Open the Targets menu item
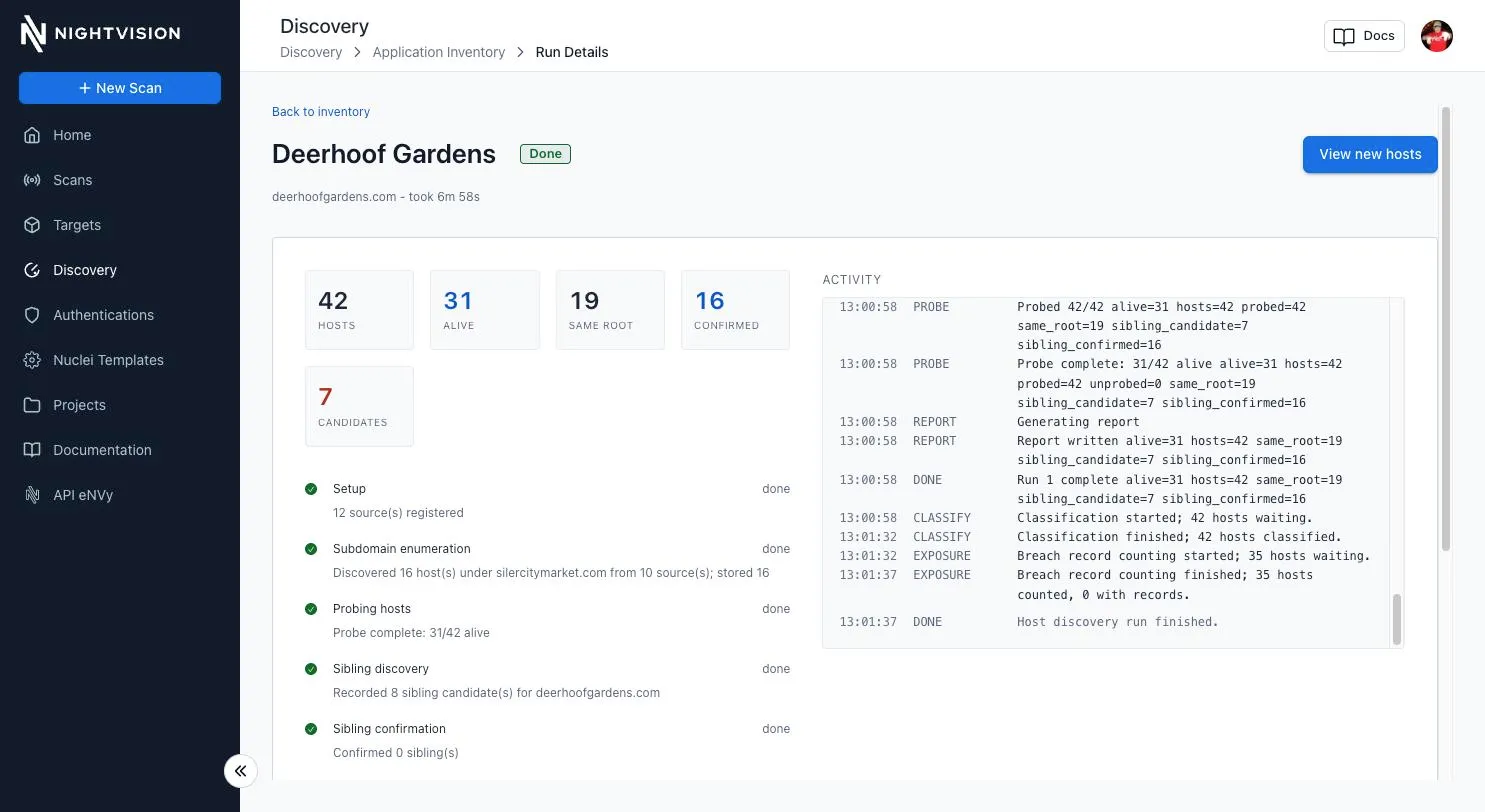 [x=120, y=225]
